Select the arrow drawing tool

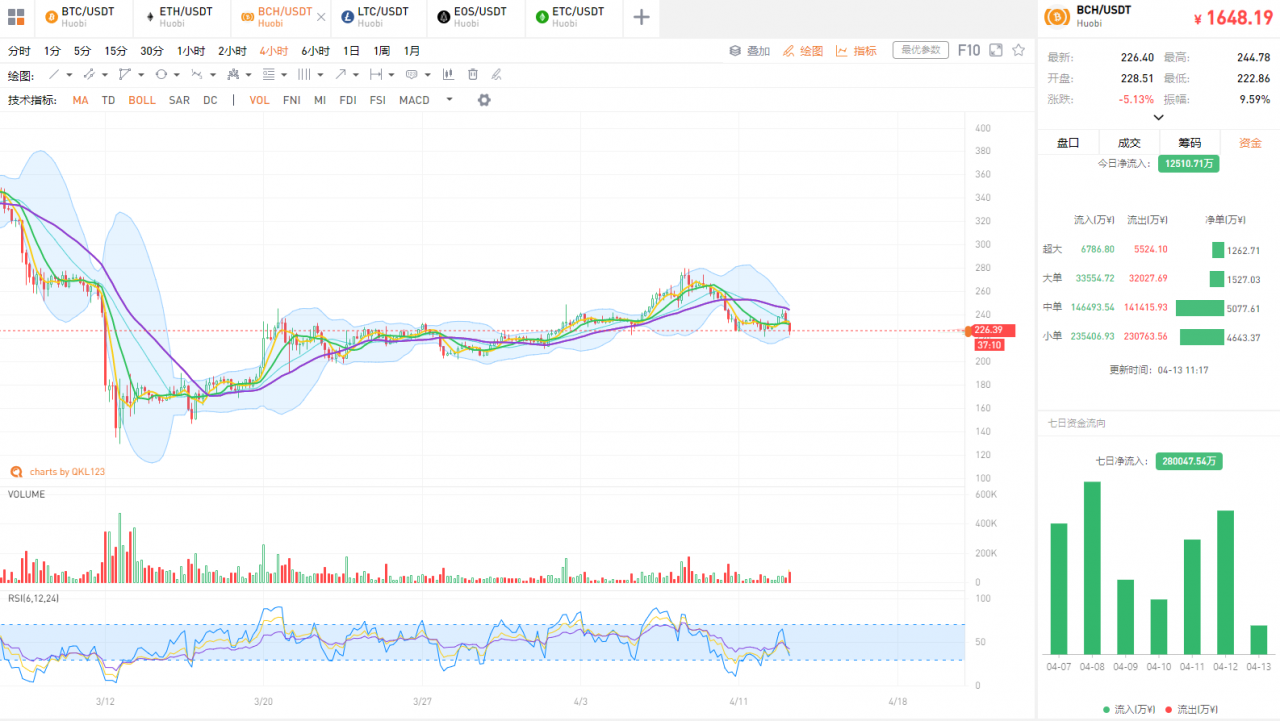(x=341, y=74)
